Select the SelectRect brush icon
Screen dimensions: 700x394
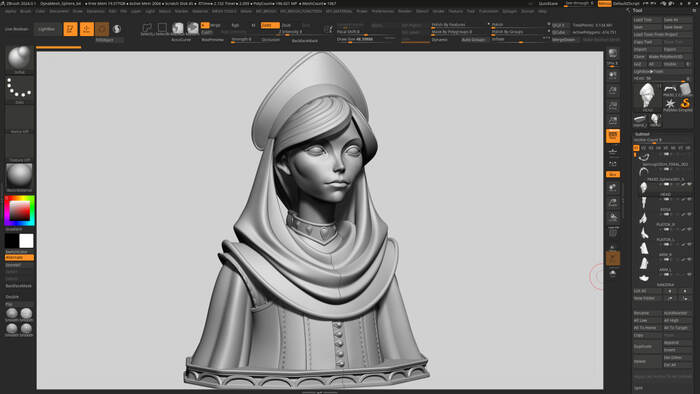162,29
